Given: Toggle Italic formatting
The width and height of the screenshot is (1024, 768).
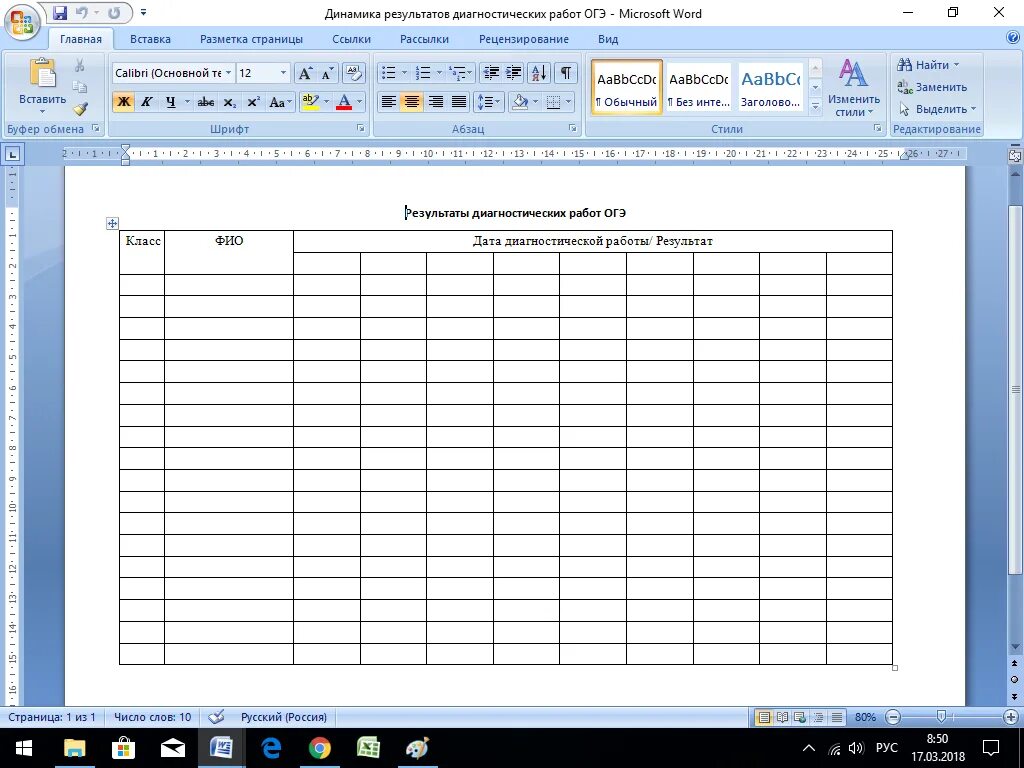Looking at the screenshot, I should tap(146, 102).
